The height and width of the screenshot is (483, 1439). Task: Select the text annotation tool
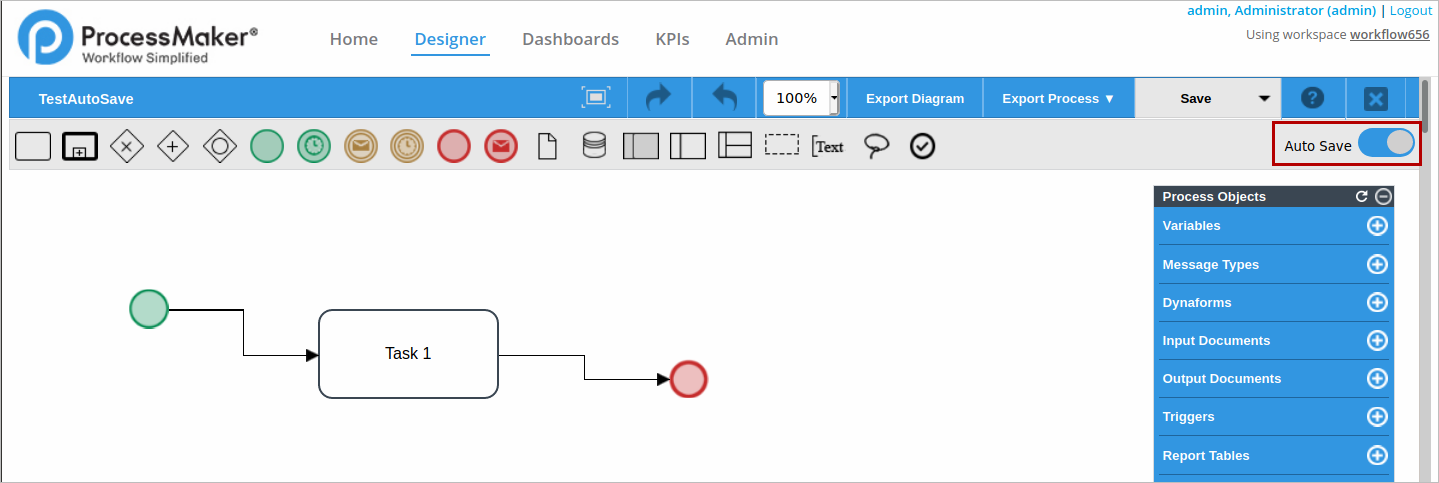(x=828, y=146)
